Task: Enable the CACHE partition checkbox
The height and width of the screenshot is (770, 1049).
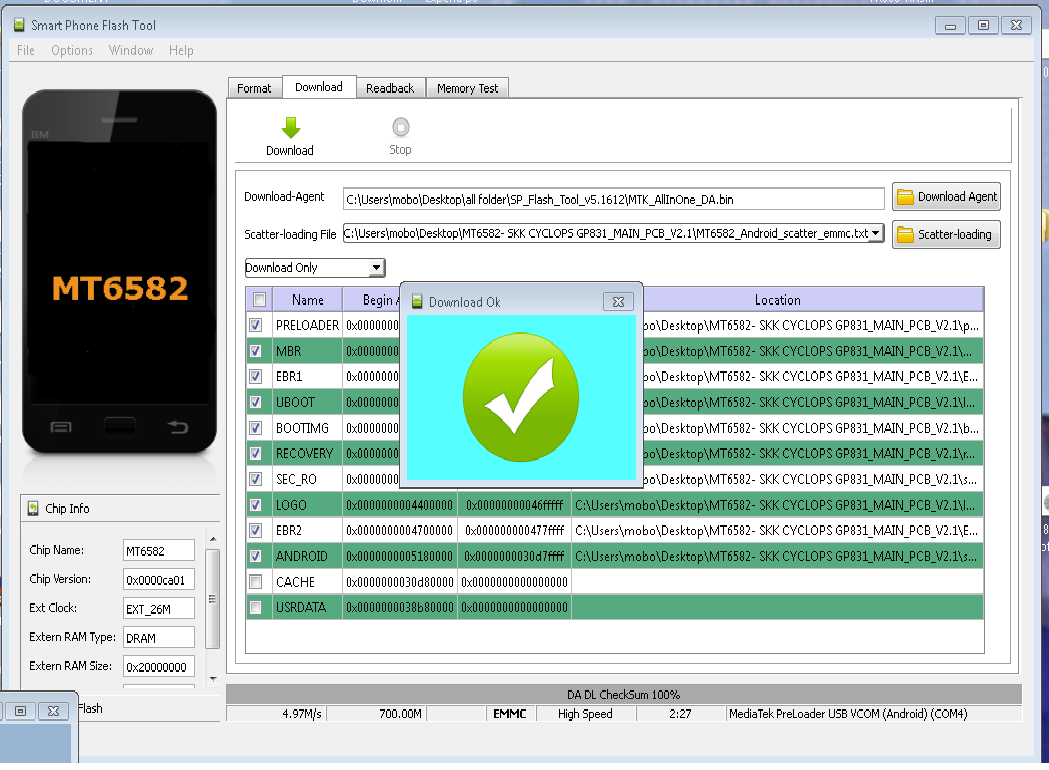Action: point(256,581)
